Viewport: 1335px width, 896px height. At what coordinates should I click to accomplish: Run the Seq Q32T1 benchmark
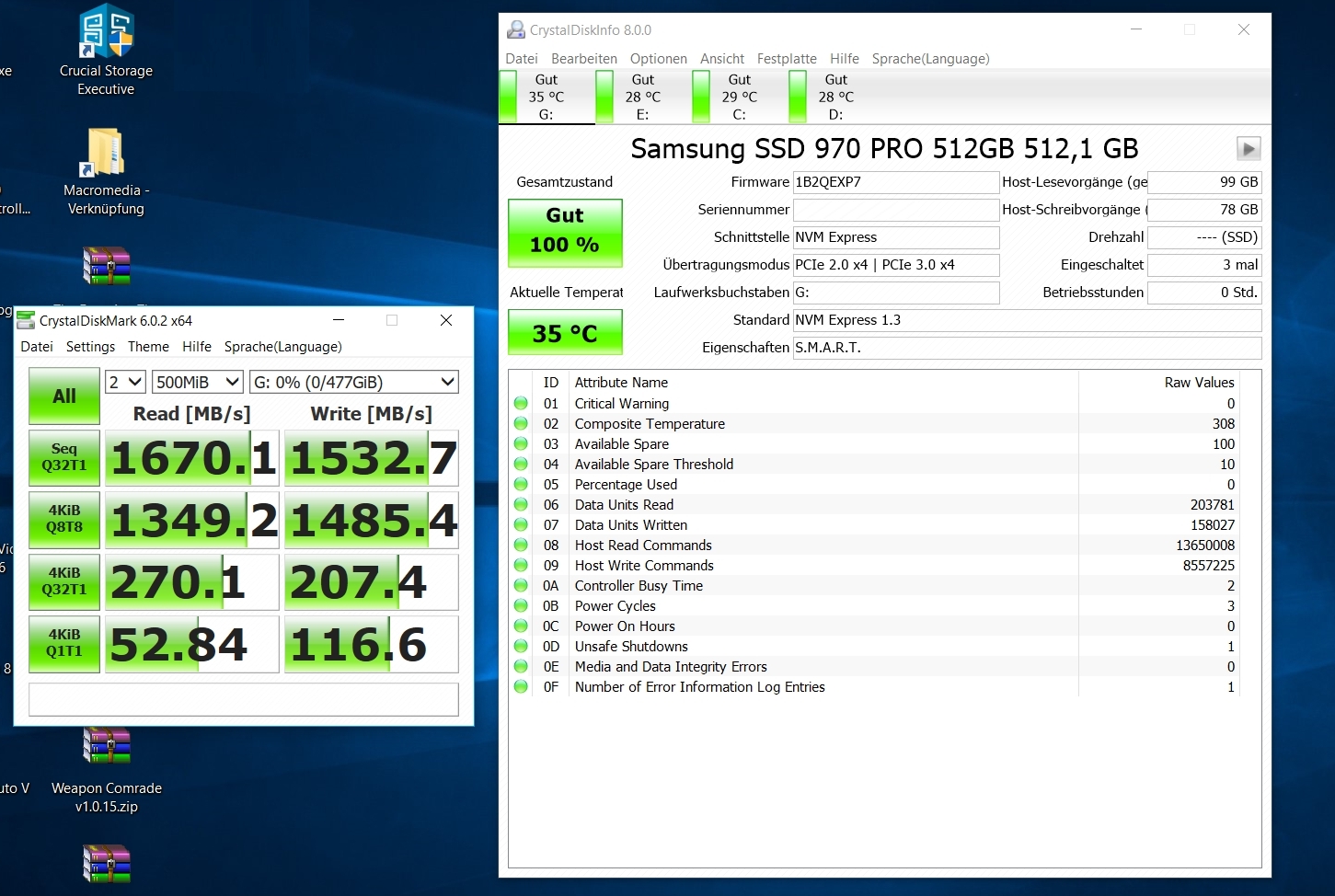(64, 457)
